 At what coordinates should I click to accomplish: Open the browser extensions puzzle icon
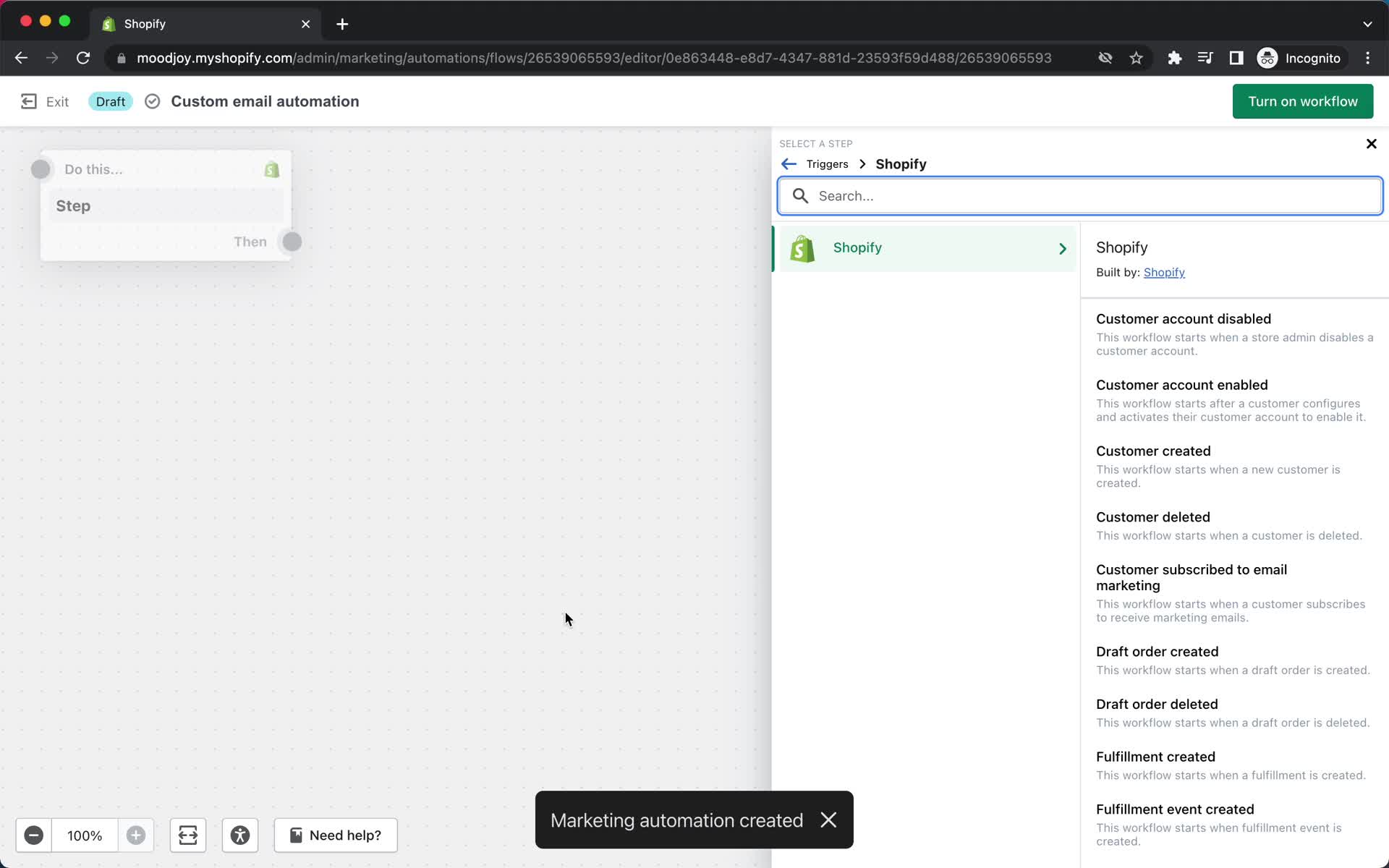tap(1174, 58)
